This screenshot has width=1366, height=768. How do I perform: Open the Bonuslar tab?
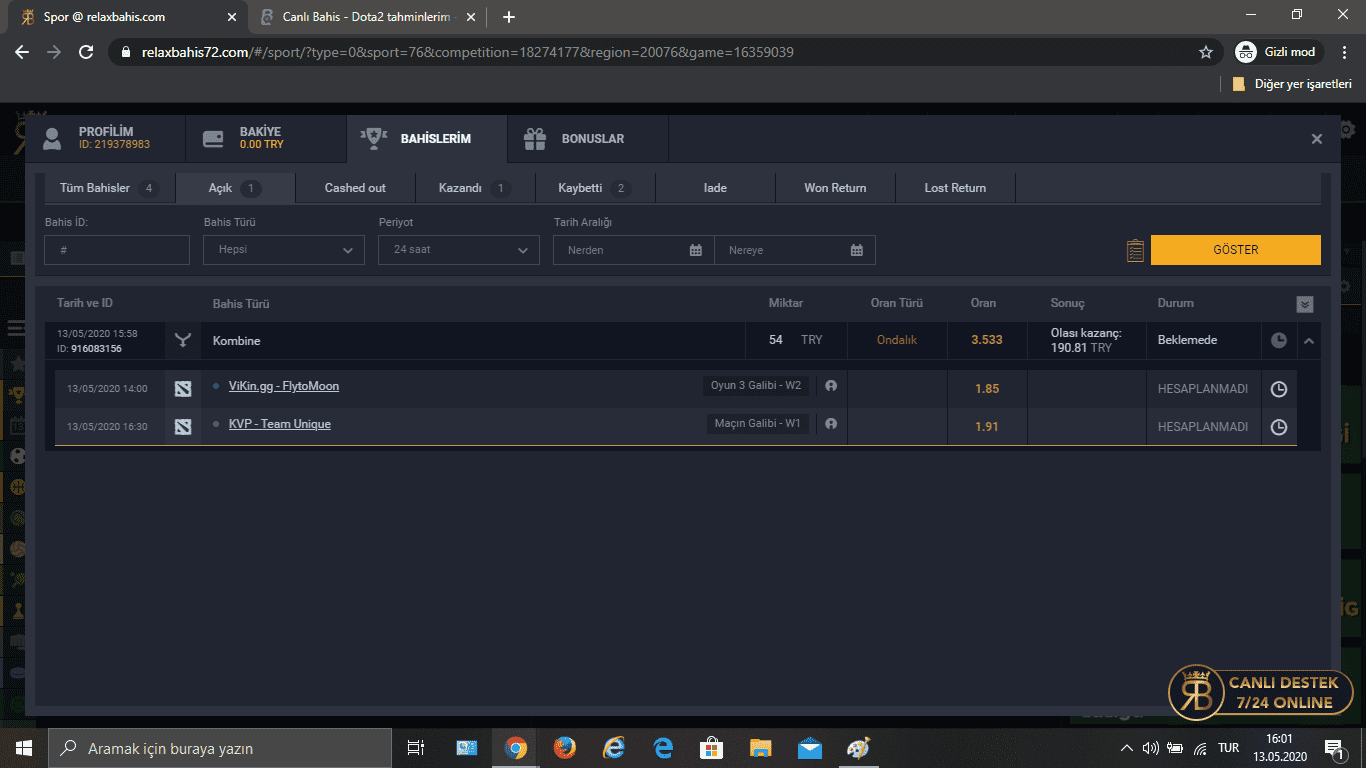tap(587, 139)
